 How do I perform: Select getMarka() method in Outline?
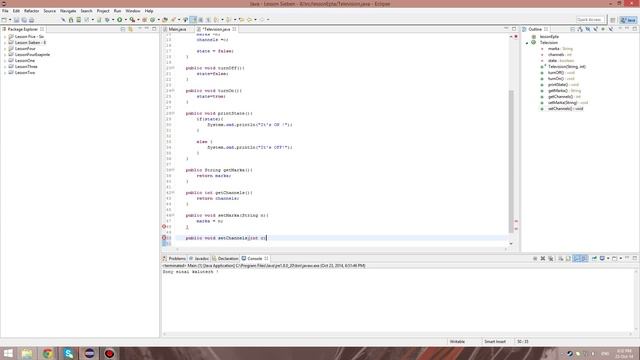[x=564, y=91]
